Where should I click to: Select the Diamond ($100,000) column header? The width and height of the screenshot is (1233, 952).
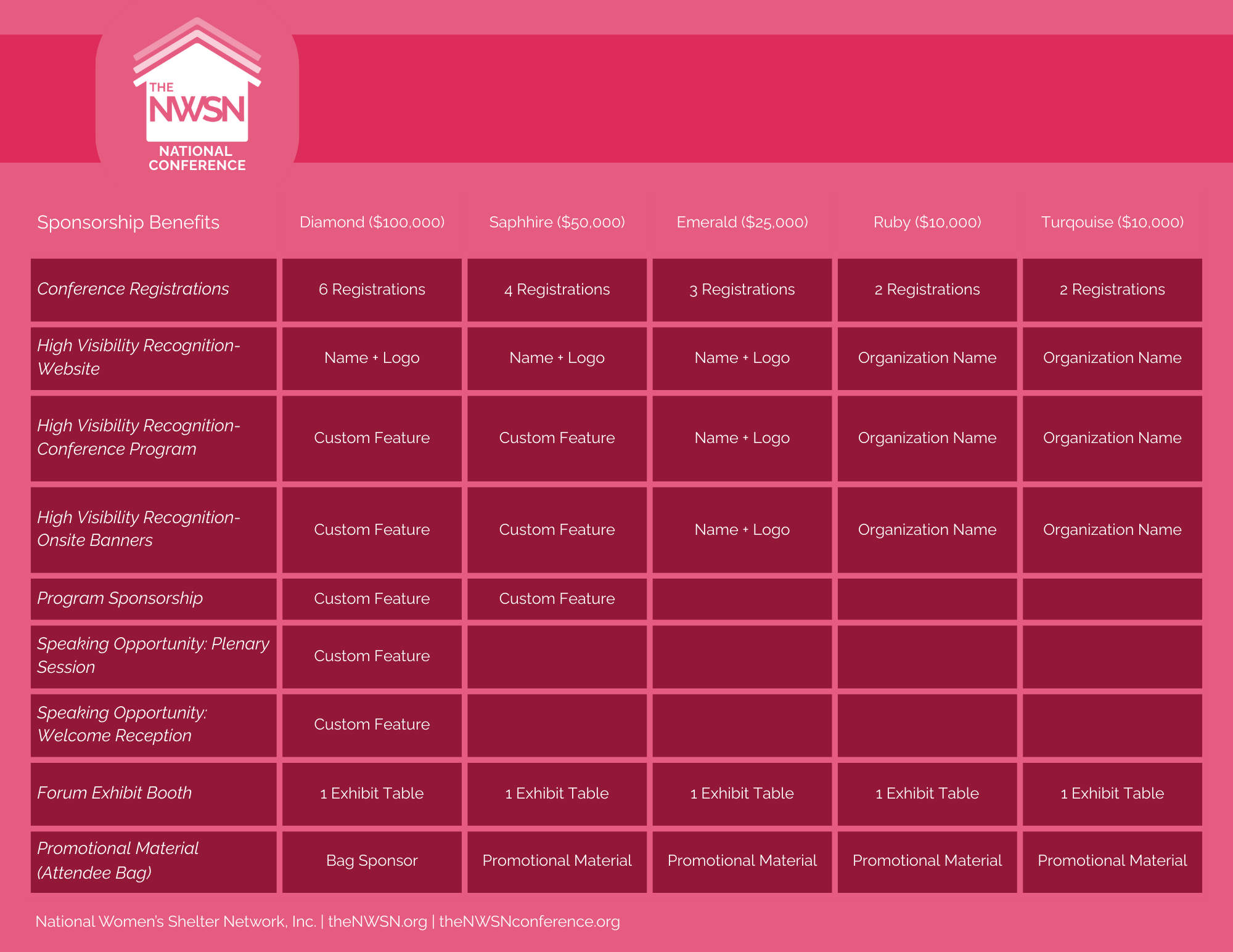(x=372, y=222)
